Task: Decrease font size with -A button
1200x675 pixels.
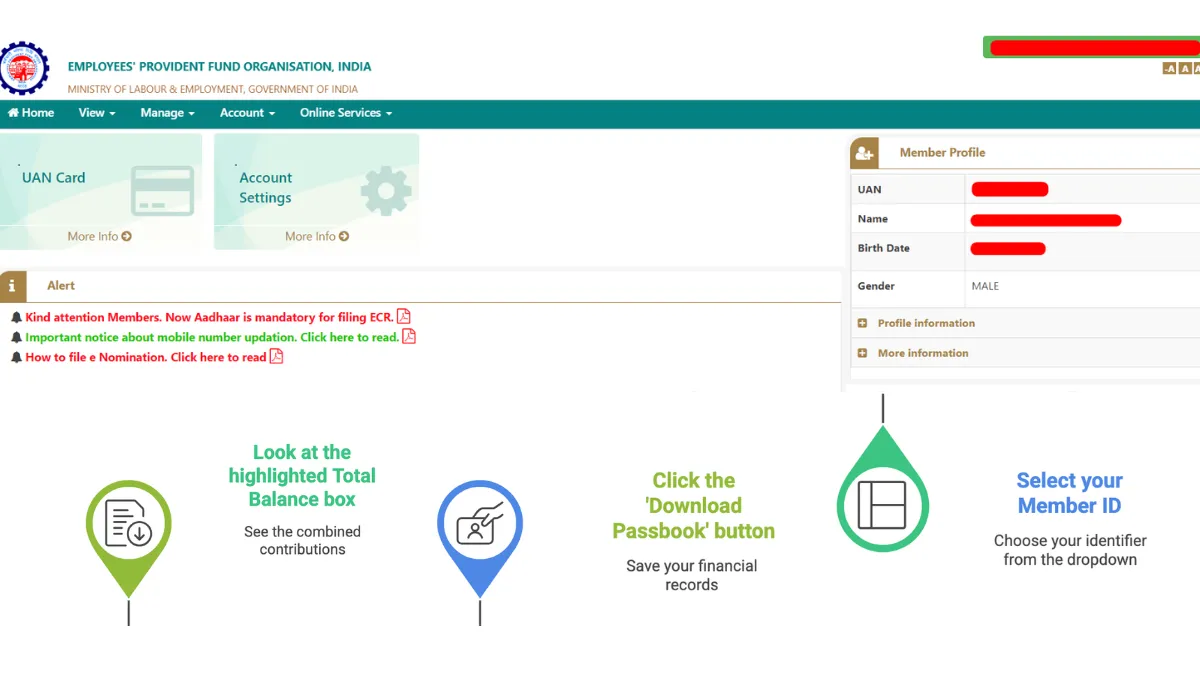Action: click(1169, 68)
